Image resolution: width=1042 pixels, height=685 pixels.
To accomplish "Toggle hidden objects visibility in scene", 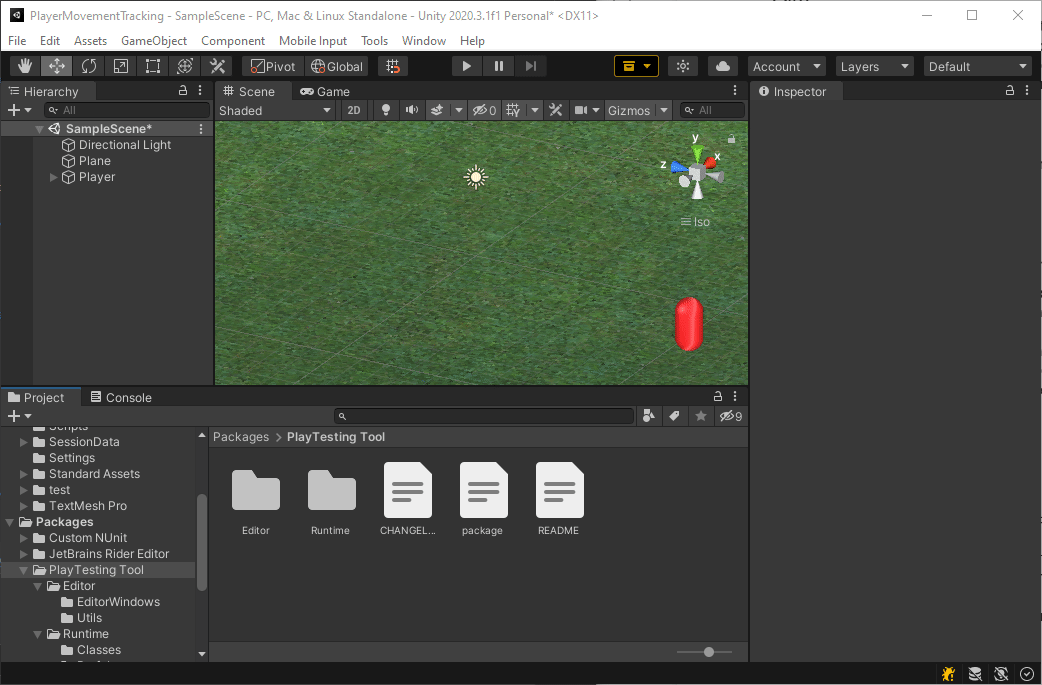I will [x=484, y=110].
